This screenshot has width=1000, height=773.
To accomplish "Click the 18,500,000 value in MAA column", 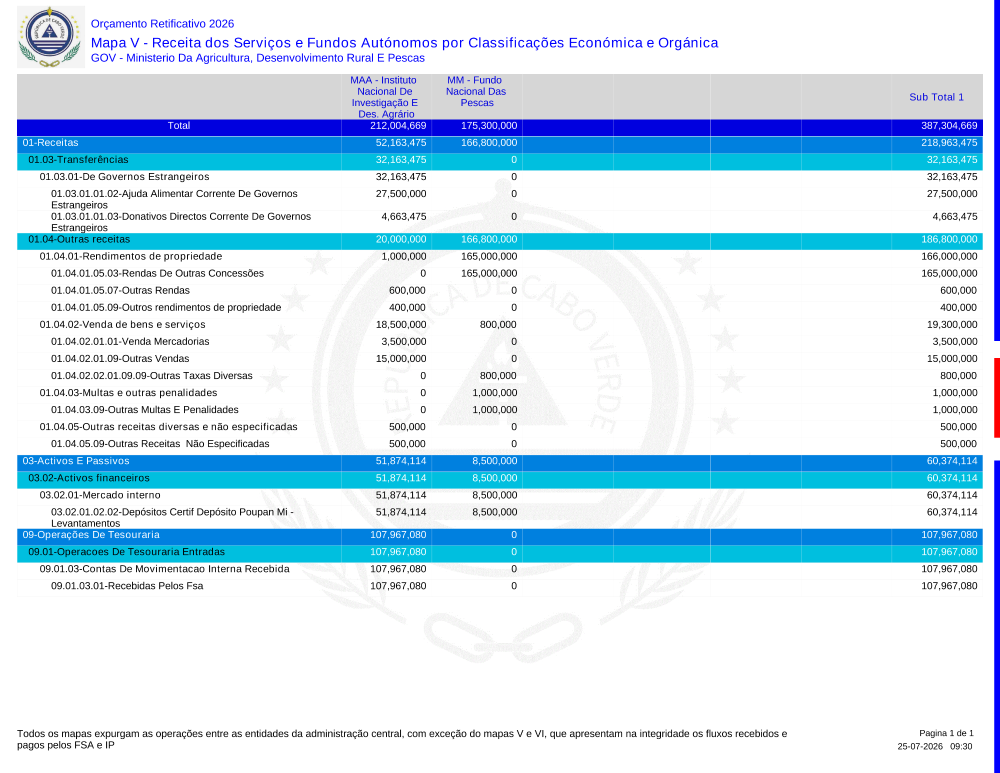I will [401, 325].
